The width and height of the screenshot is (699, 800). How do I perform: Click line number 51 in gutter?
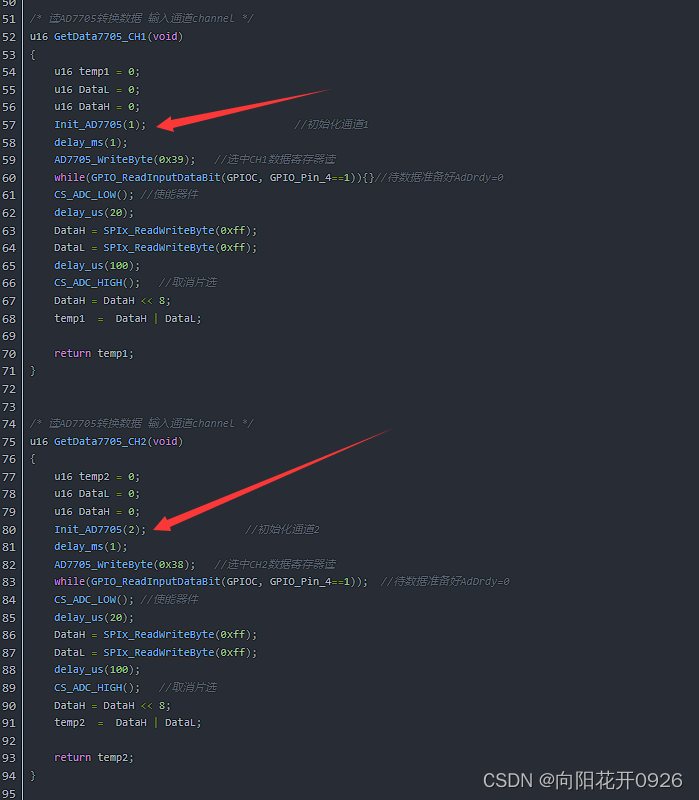click(9, 19)
